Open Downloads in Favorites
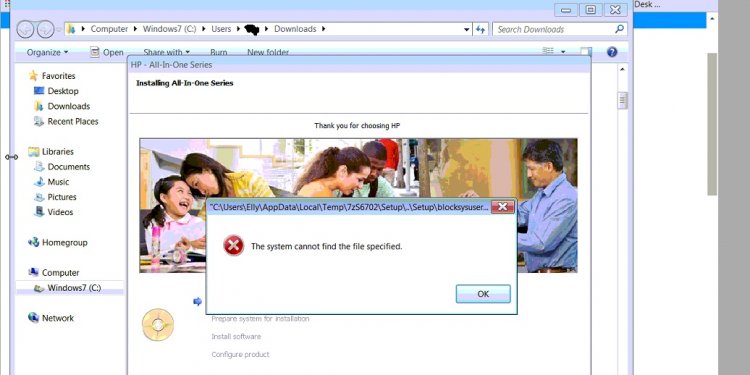The width and height of the screenshot is (750, 375). (68, 106)
